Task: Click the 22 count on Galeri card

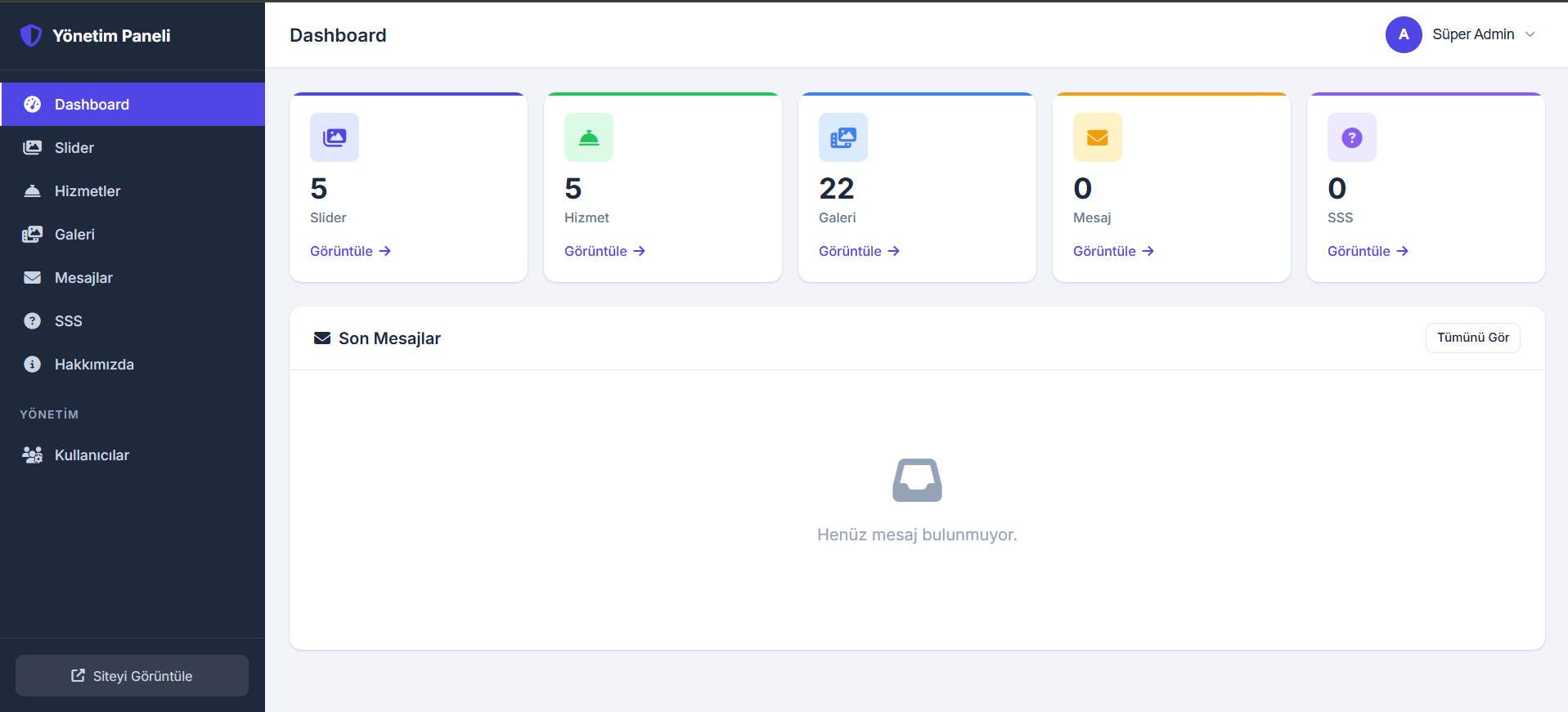Action: click(837, 189)
